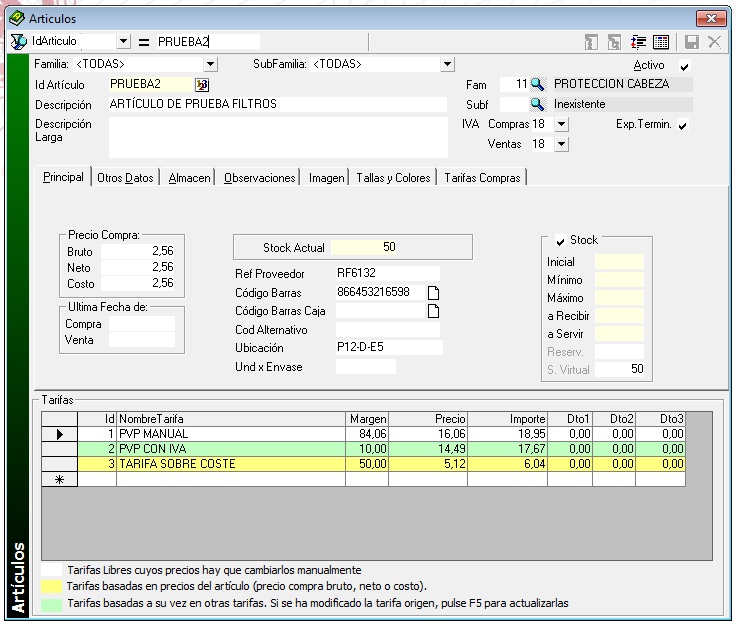Click the second greyed-out copy toolbar icon
Viewport: 736px width, 629px height.
click(614, 42)
